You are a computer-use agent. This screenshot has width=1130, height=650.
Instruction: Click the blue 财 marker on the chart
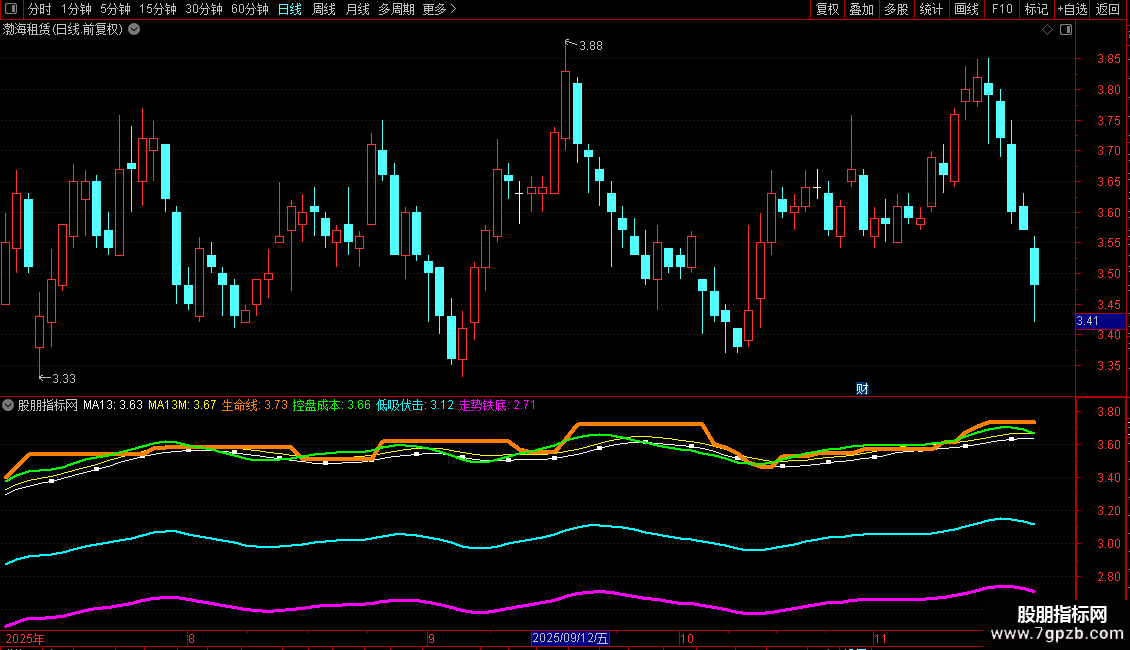(x=863, y=388)
